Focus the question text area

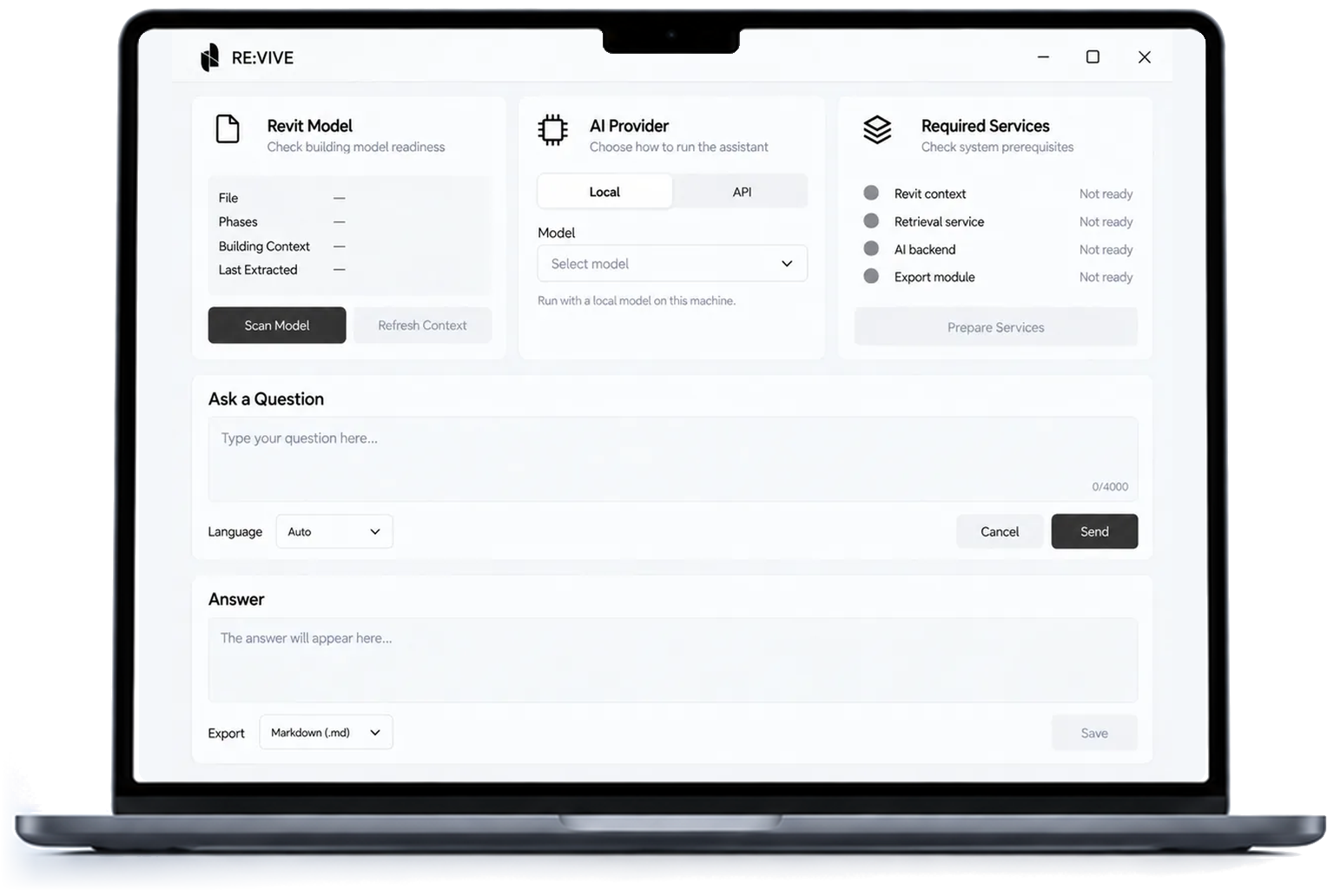[x=673, y=459]
